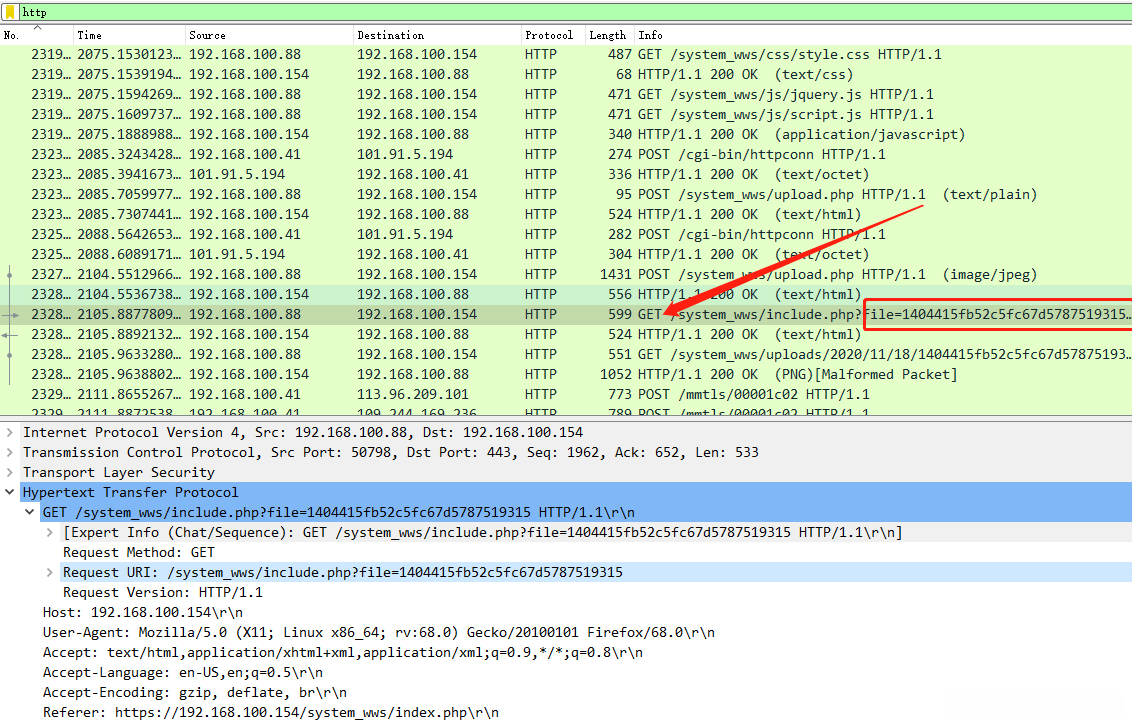
Task: Sort packets by the No. column header
Action: point(36,35)
